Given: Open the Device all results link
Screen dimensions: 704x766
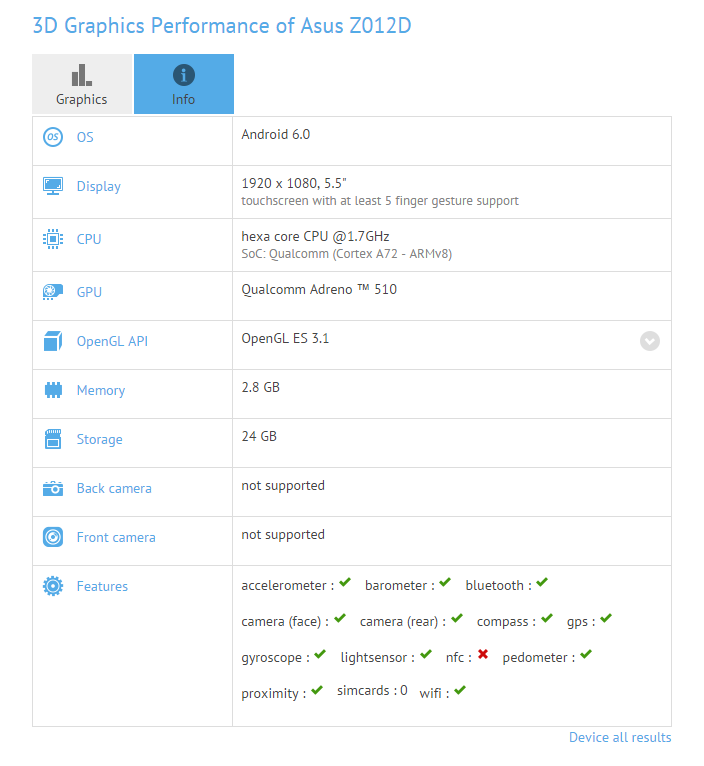Looking at the screenshot, I should coord(620,737).
